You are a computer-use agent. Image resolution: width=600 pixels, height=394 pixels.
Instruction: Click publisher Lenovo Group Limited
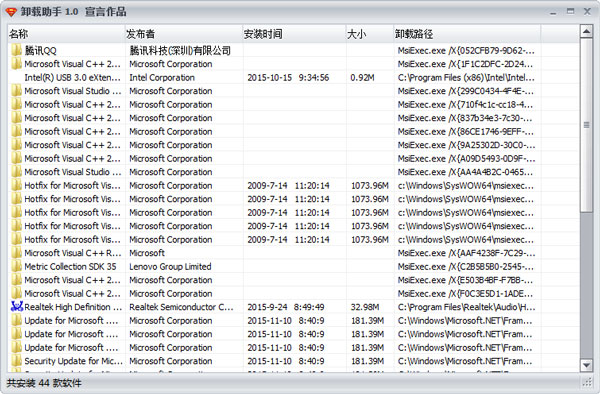pos(170,266)
